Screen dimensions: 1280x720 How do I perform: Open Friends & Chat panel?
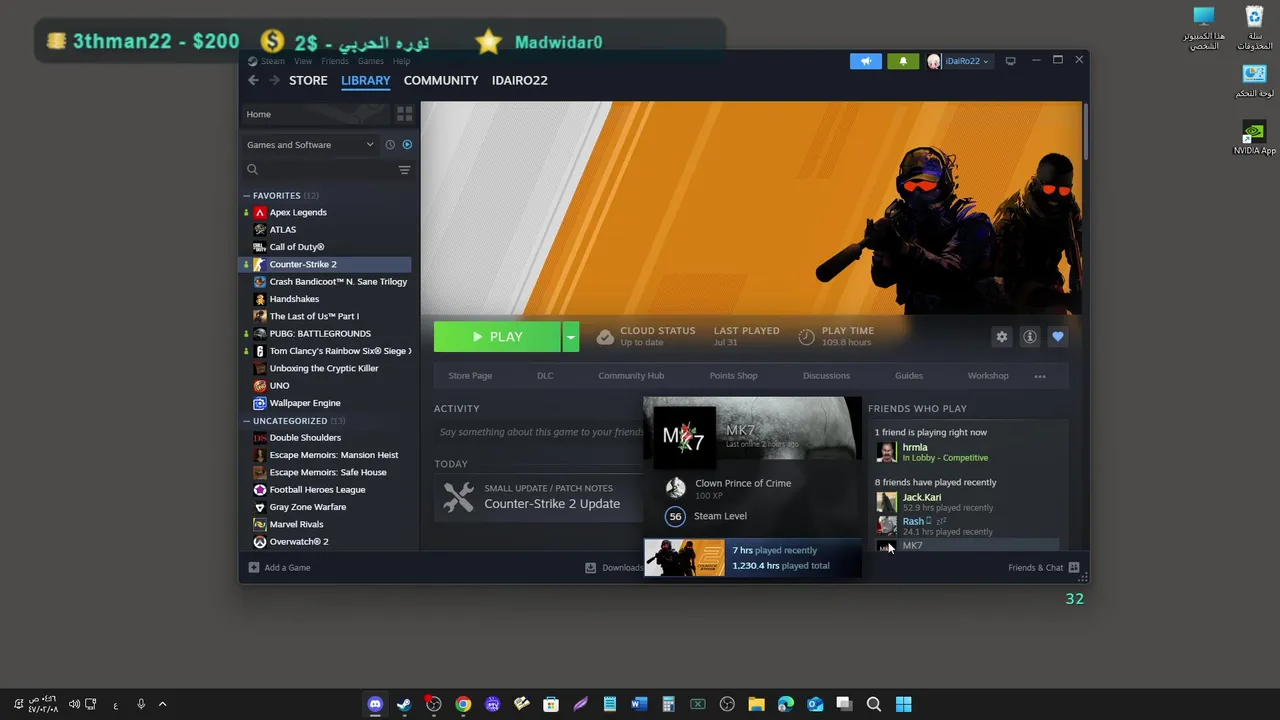[1043, 568]
